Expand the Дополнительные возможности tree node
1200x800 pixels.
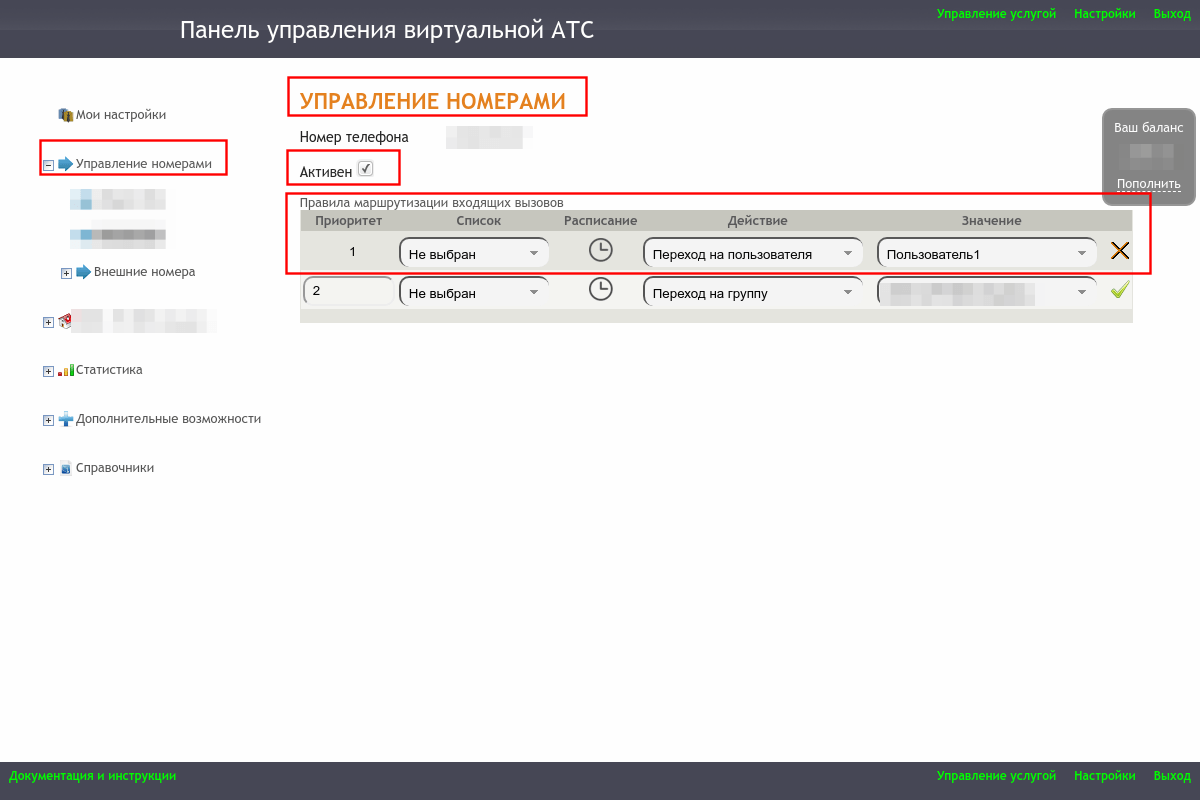[x=48, y=420]
